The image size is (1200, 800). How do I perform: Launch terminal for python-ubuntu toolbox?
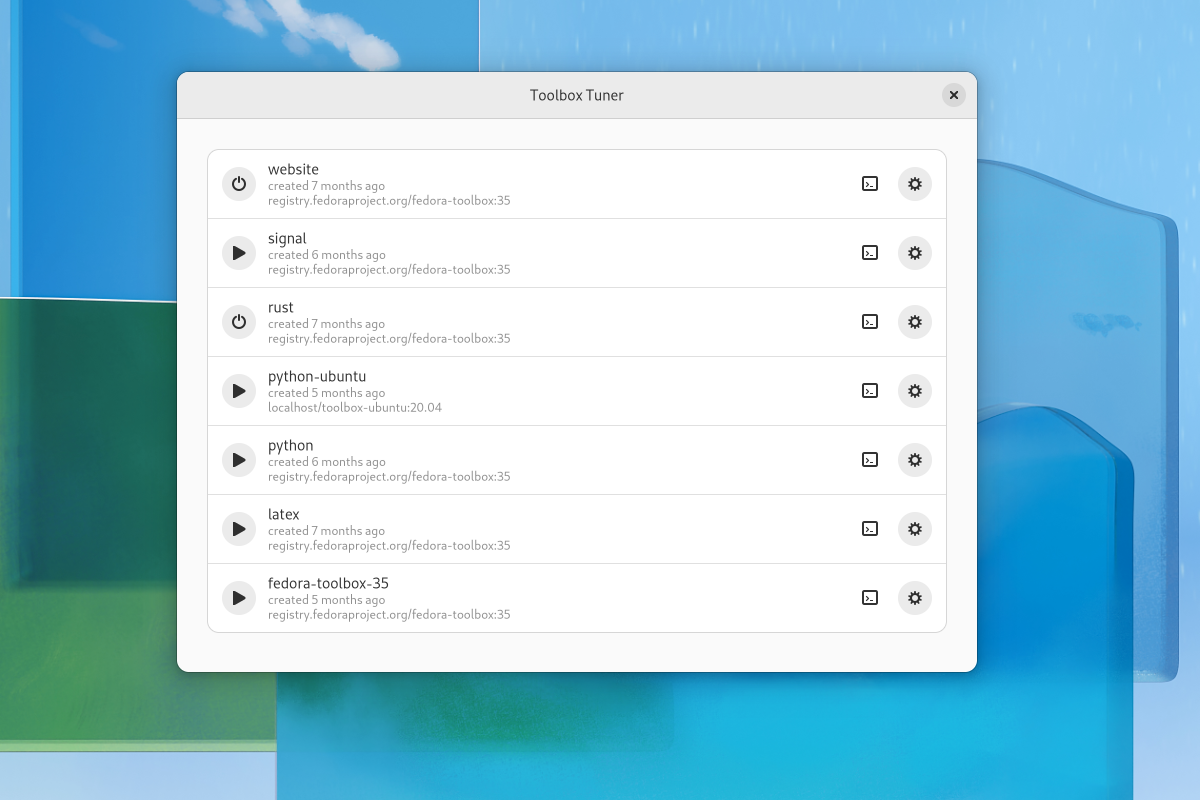(x=870, y=391)
